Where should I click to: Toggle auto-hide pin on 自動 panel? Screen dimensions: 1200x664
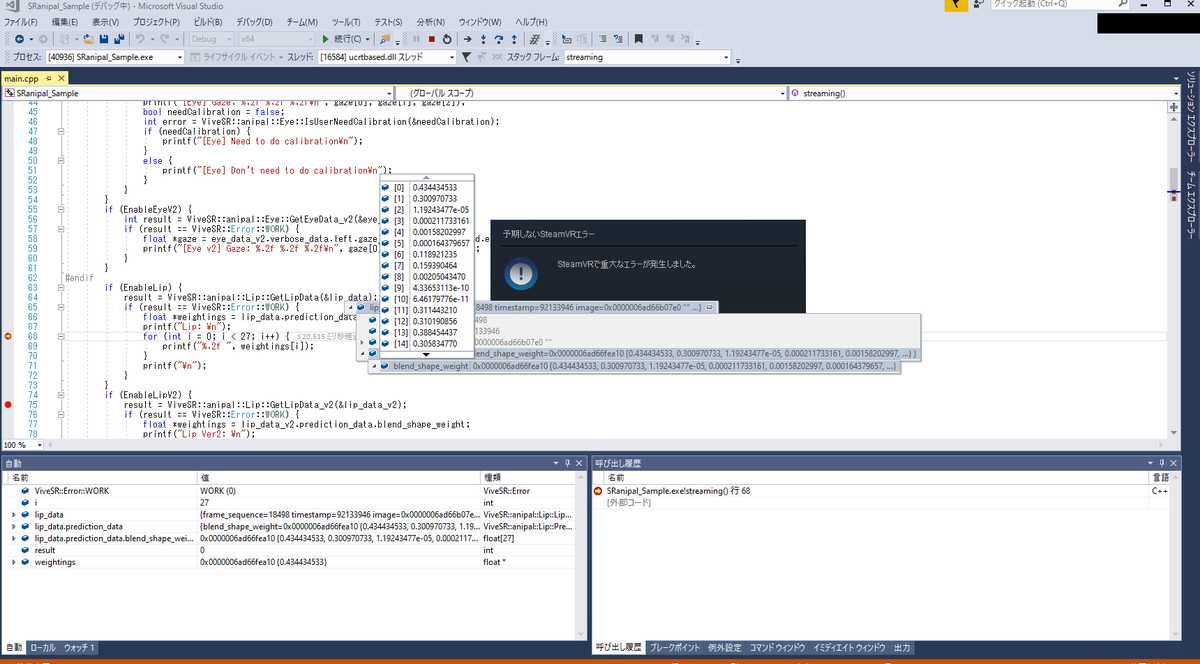click(566, 463)
